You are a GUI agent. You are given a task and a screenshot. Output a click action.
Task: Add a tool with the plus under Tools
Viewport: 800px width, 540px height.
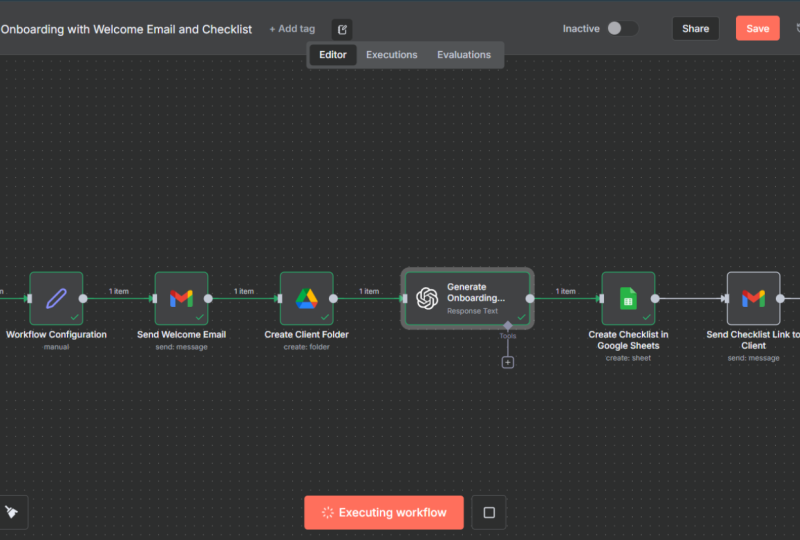pyautogui.click(x=508, y=362)
